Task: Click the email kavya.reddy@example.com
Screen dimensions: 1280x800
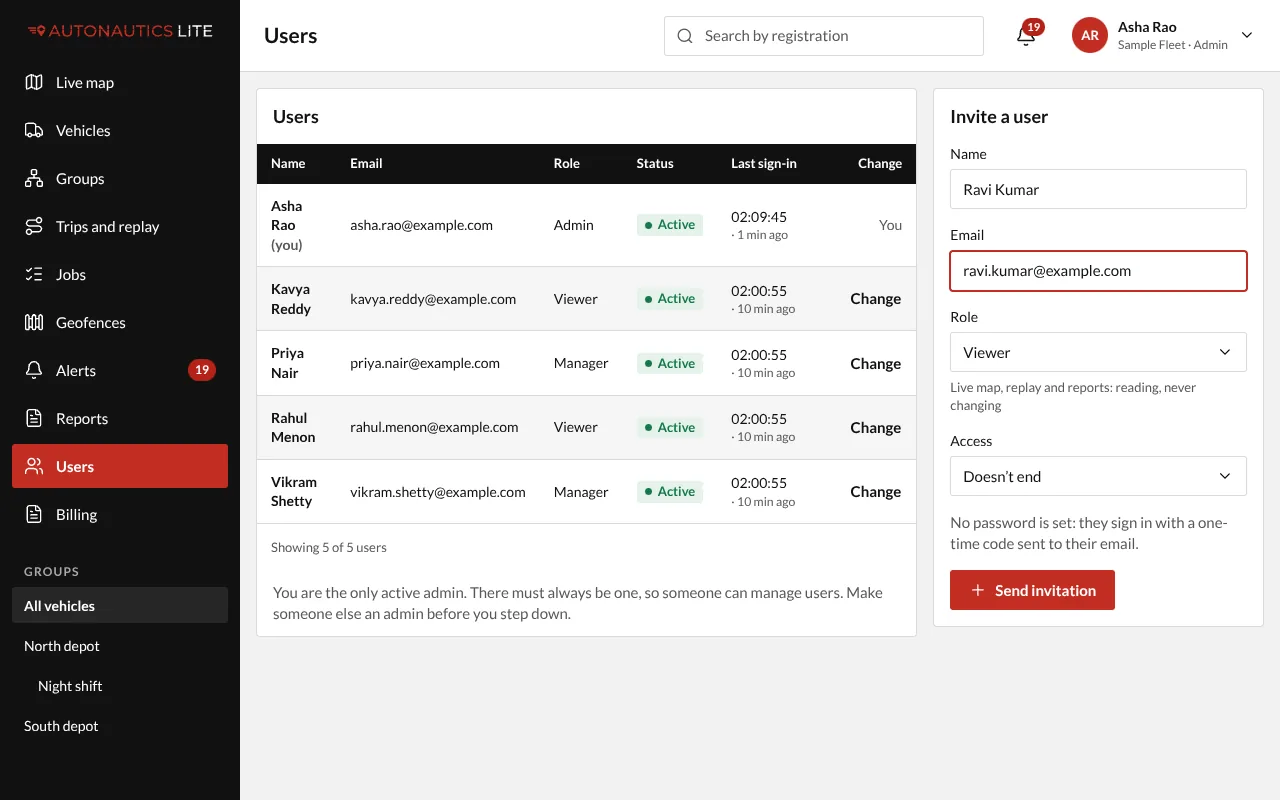Action: pyautogui.click(x=433, y=299)
